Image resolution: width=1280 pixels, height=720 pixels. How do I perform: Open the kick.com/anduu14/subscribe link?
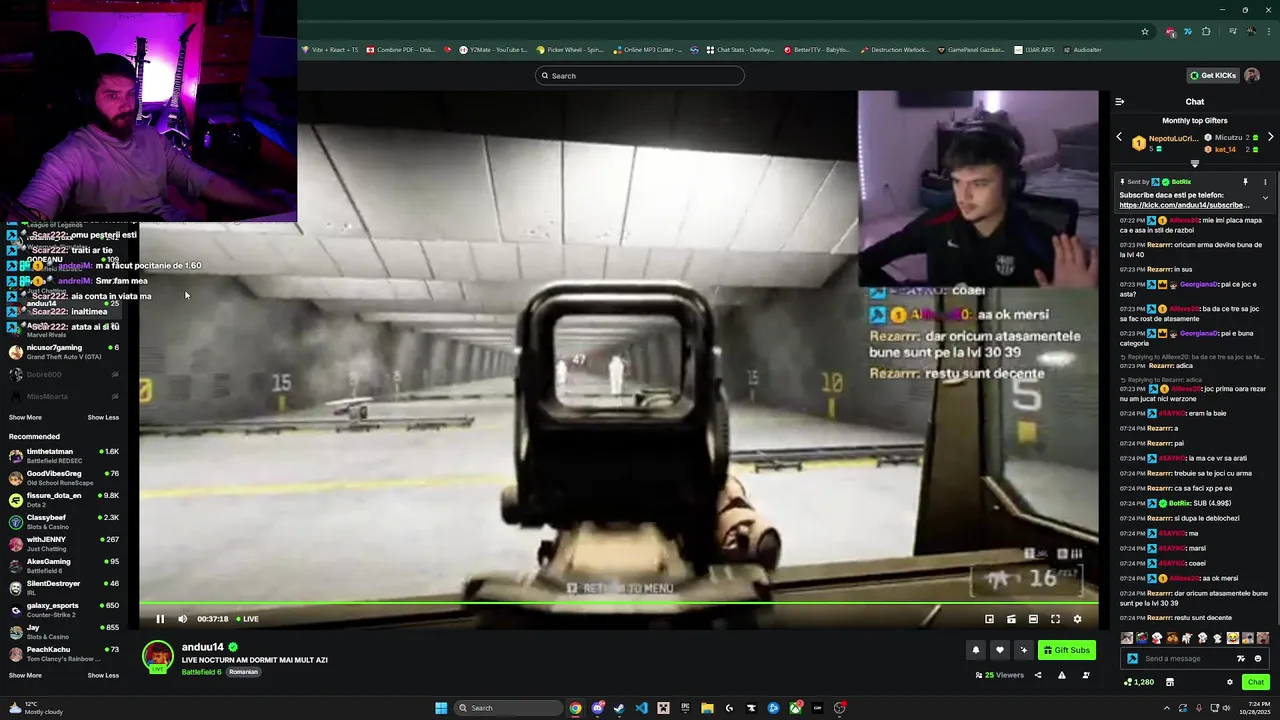pos(1184,205)
